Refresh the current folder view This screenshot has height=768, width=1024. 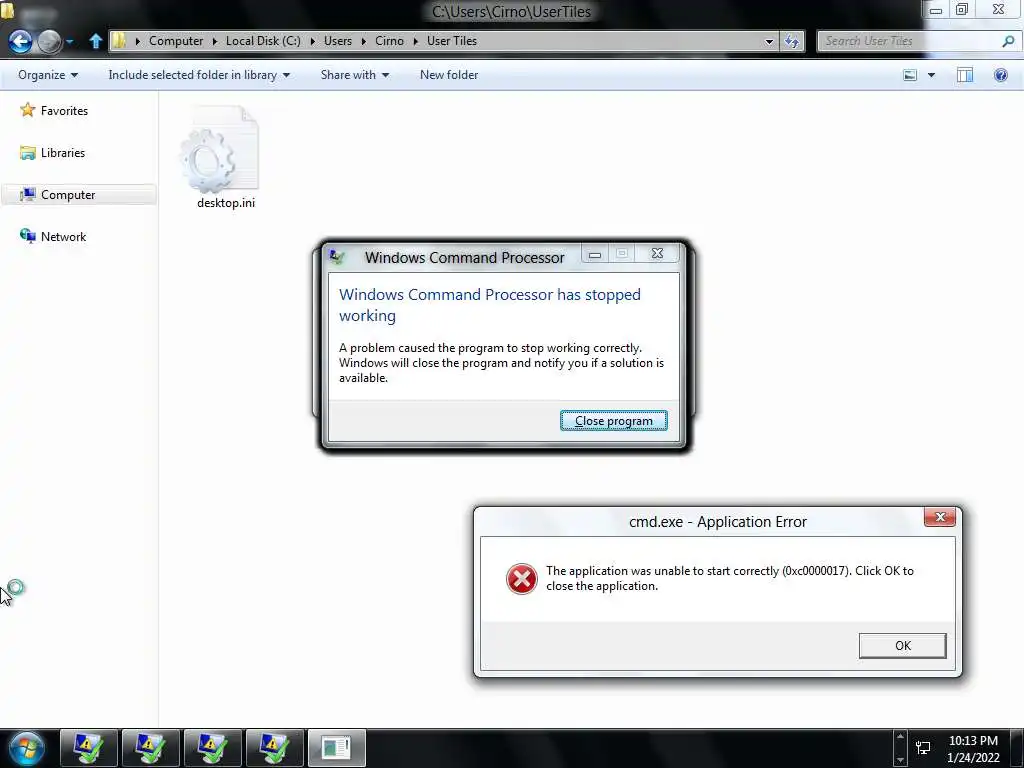(792, 41)
